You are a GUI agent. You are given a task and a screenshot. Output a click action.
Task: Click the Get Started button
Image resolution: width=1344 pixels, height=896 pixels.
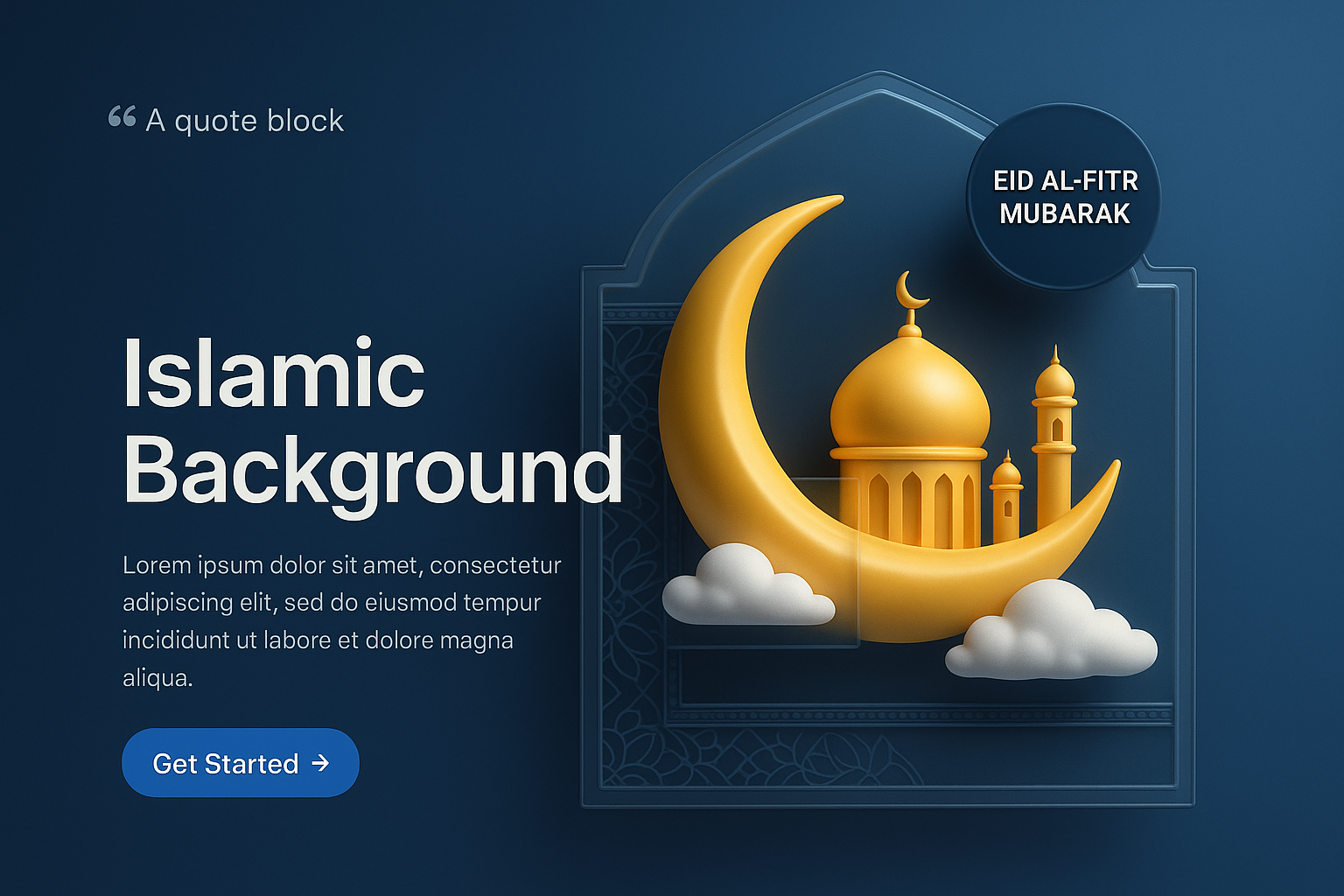(241, 763)
